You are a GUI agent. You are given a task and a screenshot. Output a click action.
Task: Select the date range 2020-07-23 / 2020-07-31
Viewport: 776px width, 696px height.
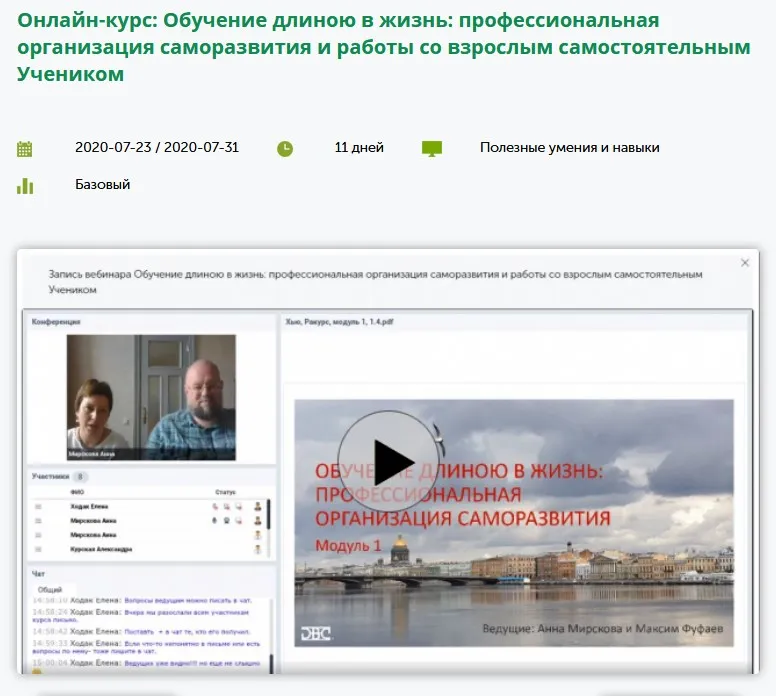[157, 148]
